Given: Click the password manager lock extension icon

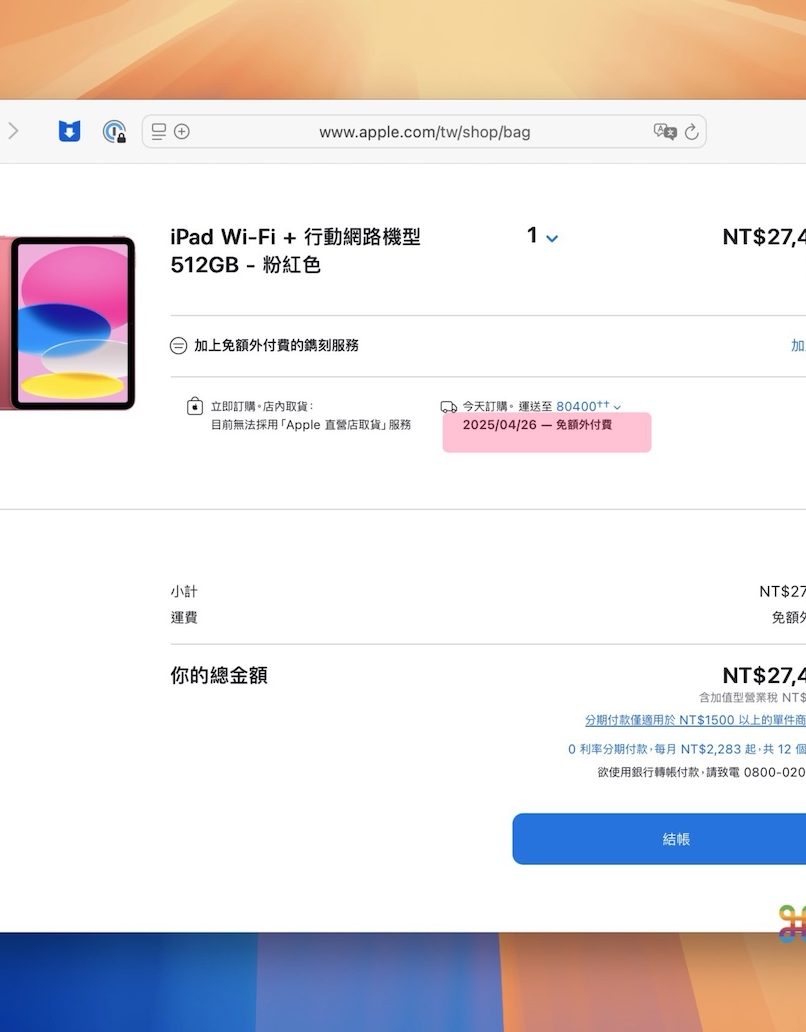Looking at the screenshot, I should pos(115,132).
